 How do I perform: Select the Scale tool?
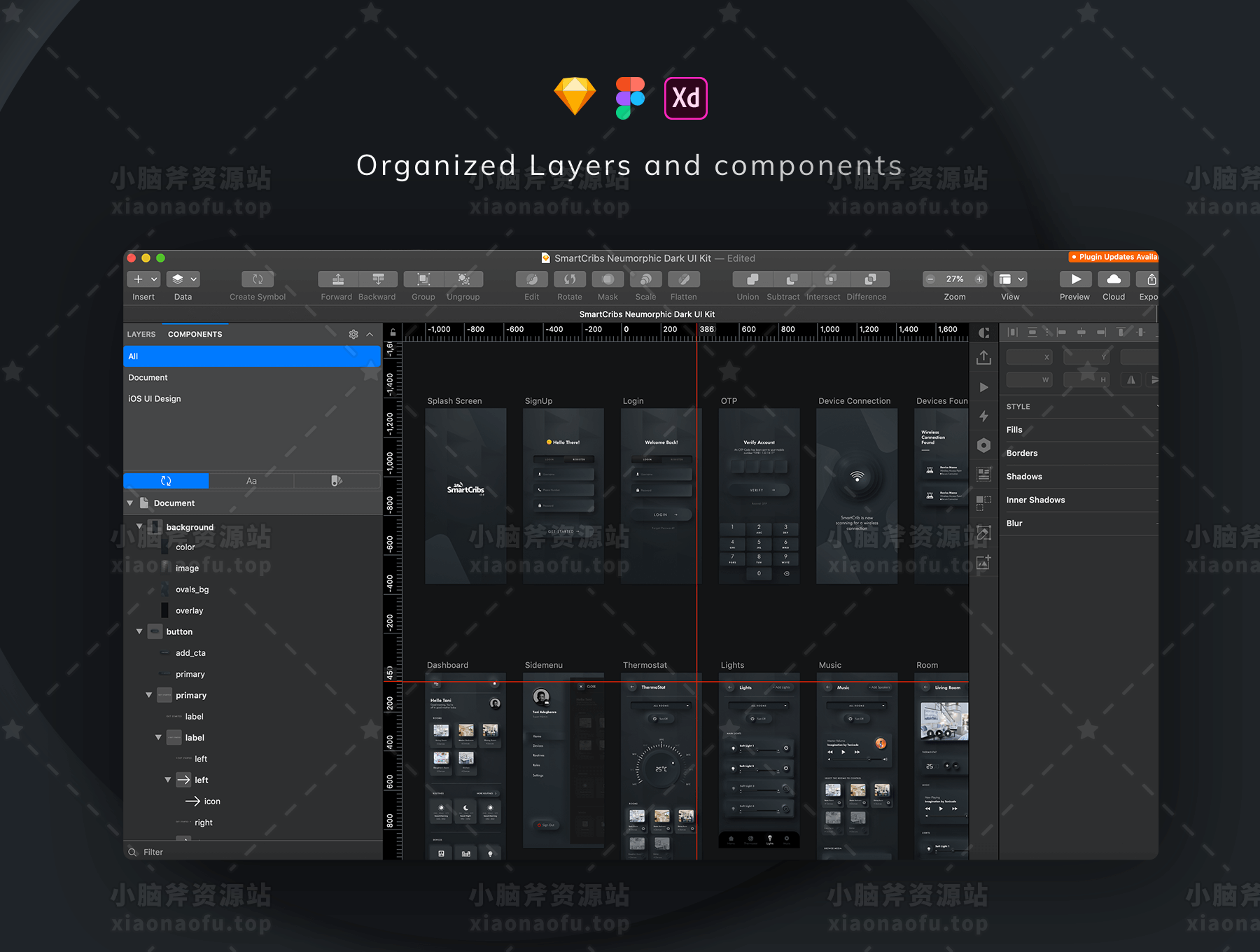click(x=645, y=279)
